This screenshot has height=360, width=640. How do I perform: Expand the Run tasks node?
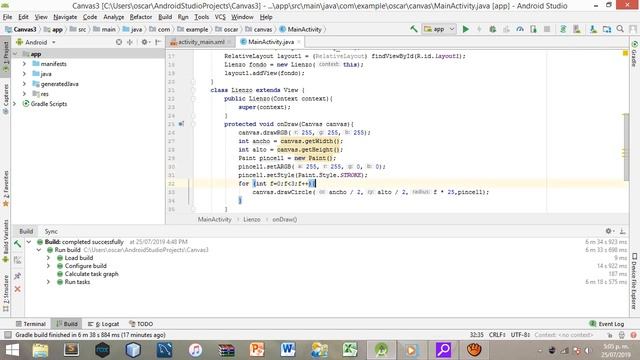click(48, 282)
